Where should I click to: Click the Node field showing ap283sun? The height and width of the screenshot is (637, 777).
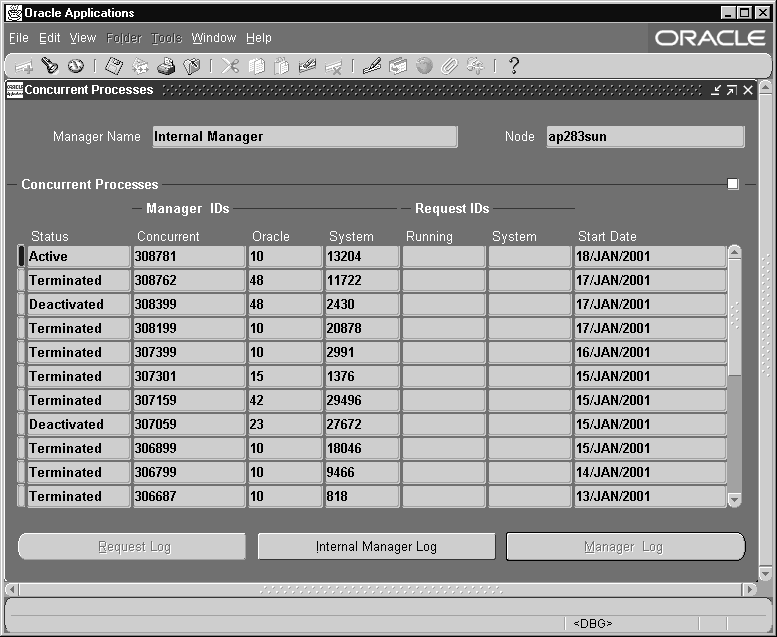[x=645, y=136]
